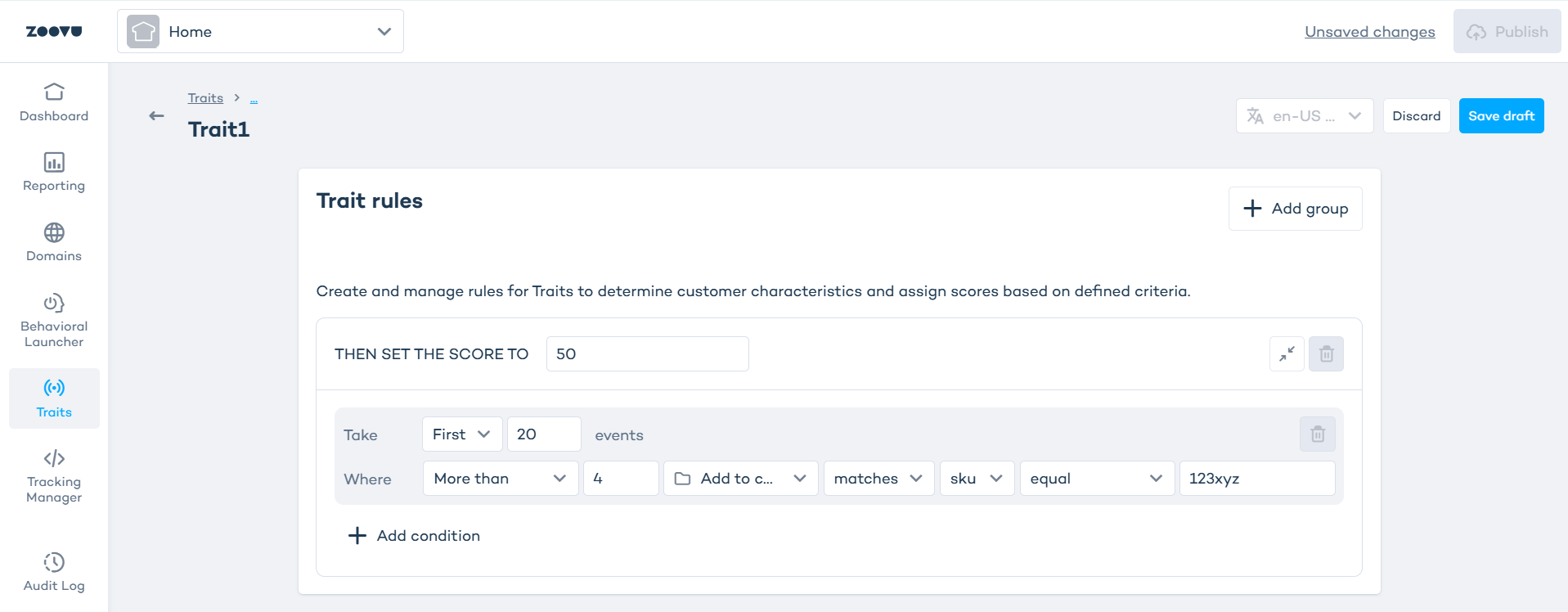Open Tracking Manager in the sidebar
The width and height of the screenshot is (1568, 612).
(x=54, y=476)
